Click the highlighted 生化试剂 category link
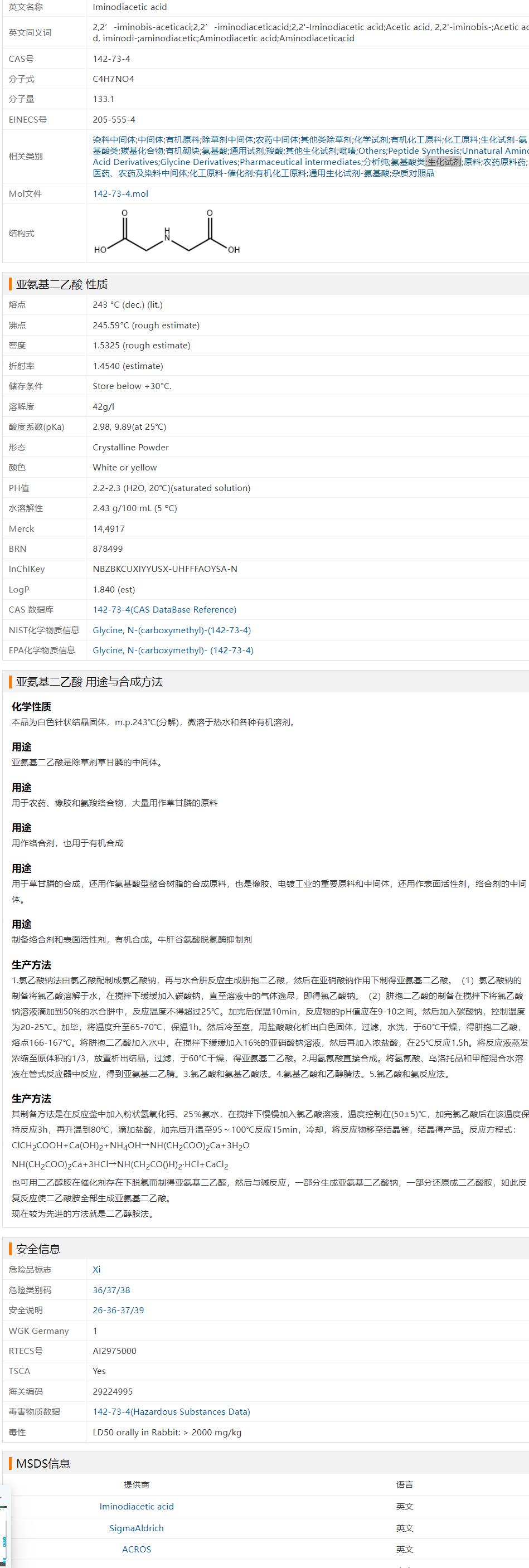The width and height of the screenshot is (529, 1568). (x=444, y=162)
